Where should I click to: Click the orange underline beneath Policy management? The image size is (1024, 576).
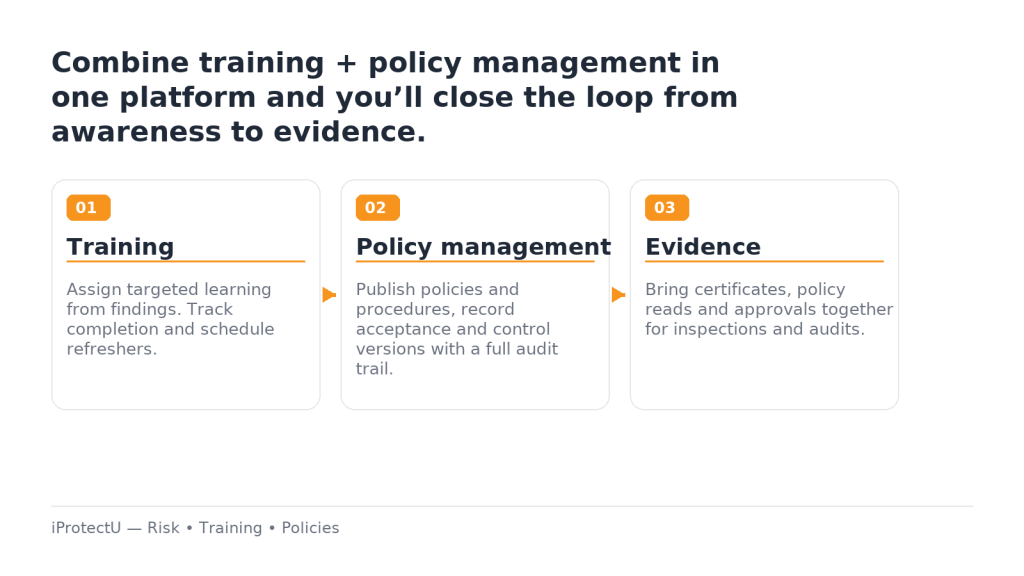point(475,261)
